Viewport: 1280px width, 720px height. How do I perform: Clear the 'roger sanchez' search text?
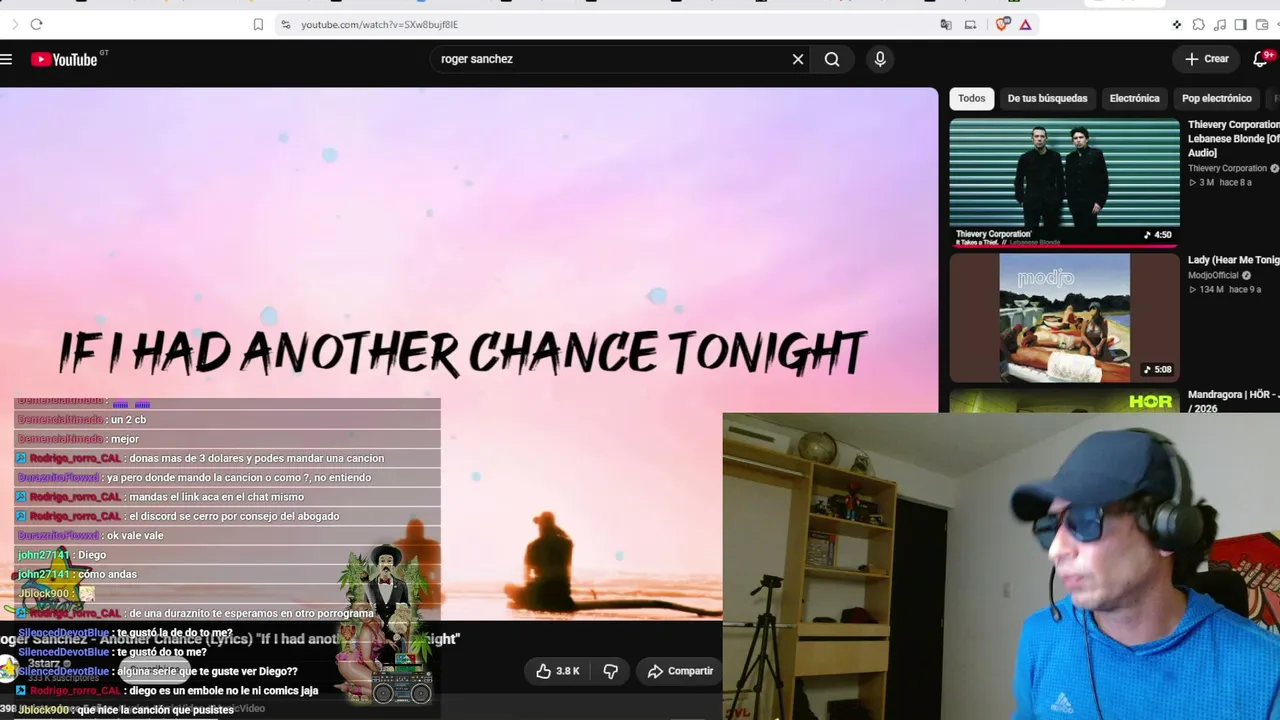coord(798,59)
